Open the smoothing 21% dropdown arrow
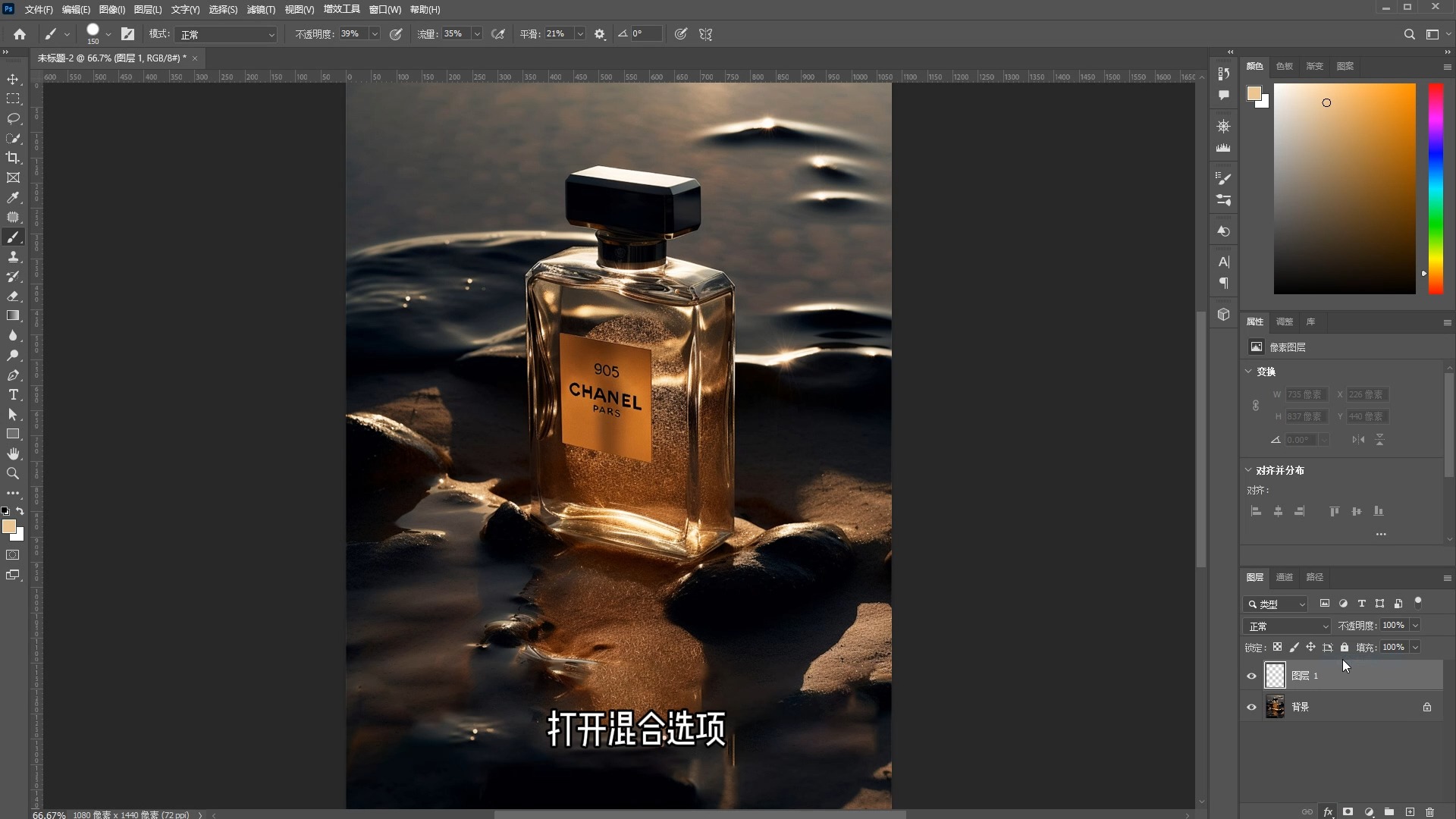Image resolution: width=1456 pixels, height=819 pixels. coord(580,34)
